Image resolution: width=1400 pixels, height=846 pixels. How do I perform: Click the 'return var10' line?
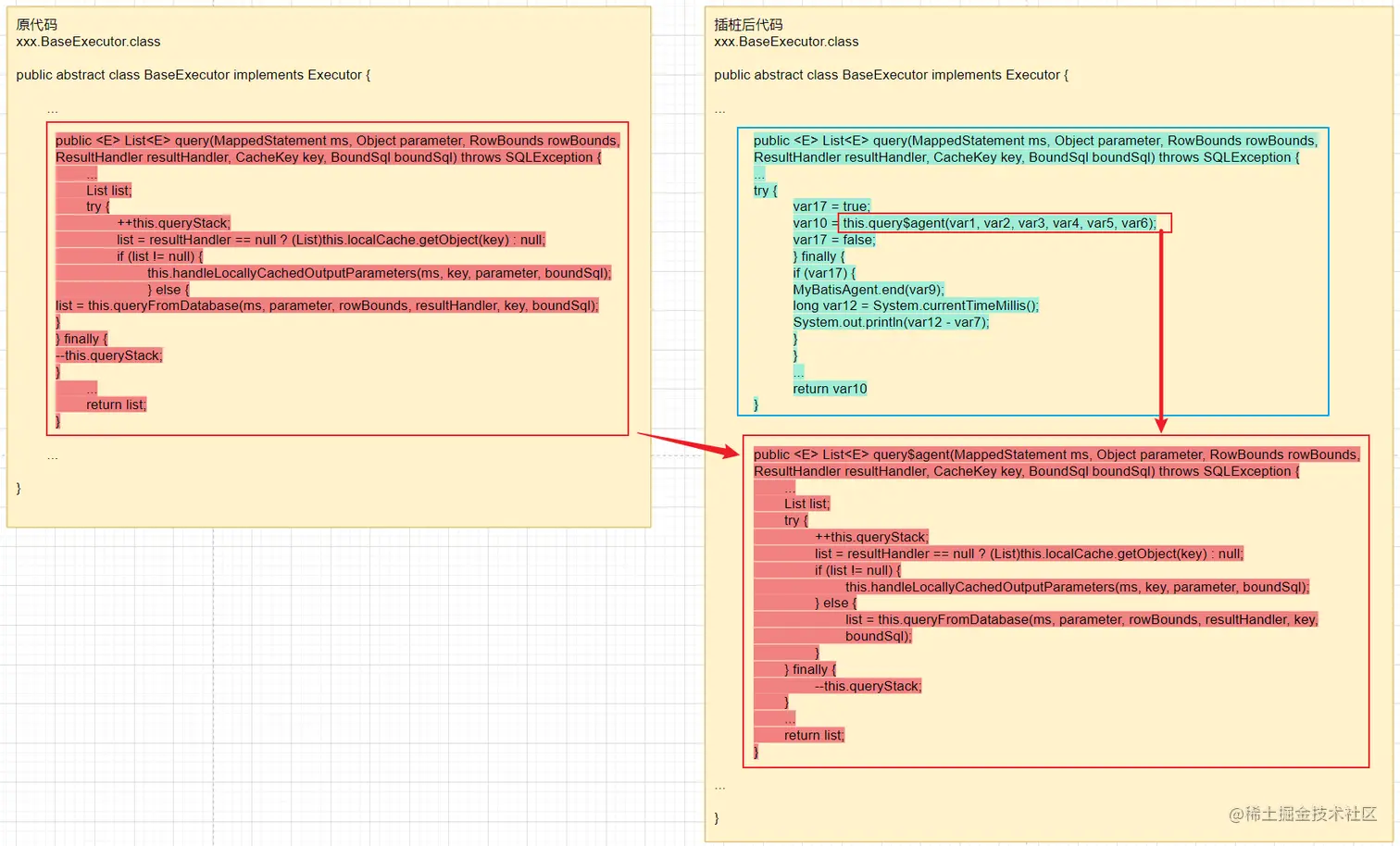pos(830,389)
